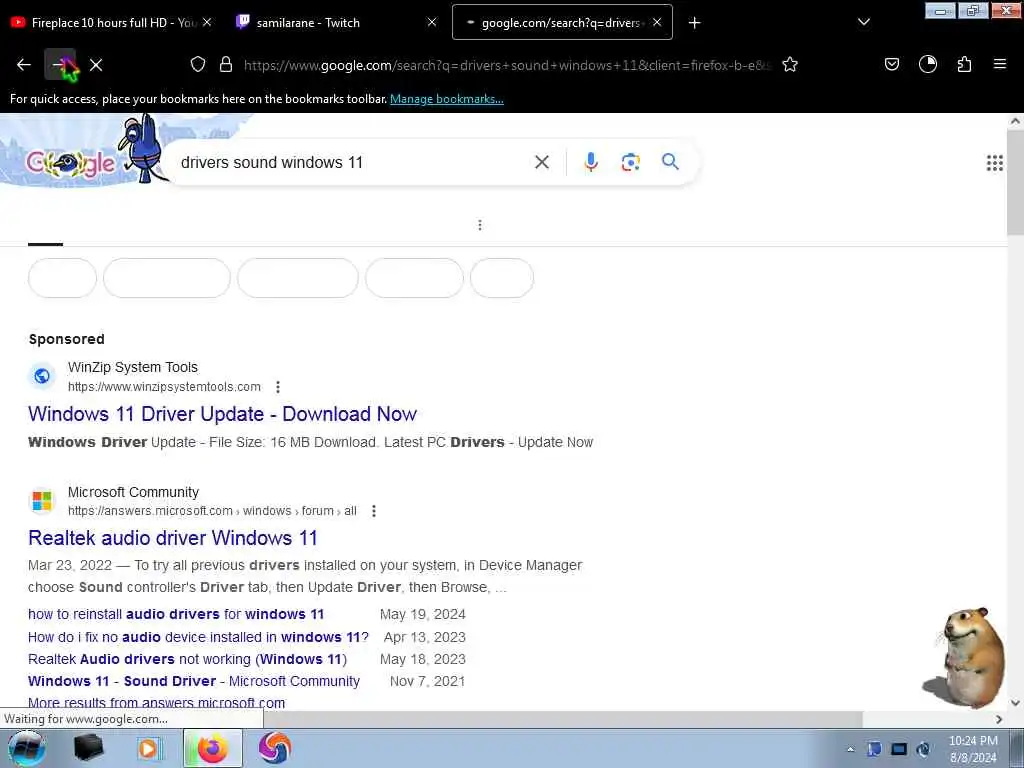Screen dimensions: 1024x768
Task: Open the black box taskbar application
Action: coord(88,748)
